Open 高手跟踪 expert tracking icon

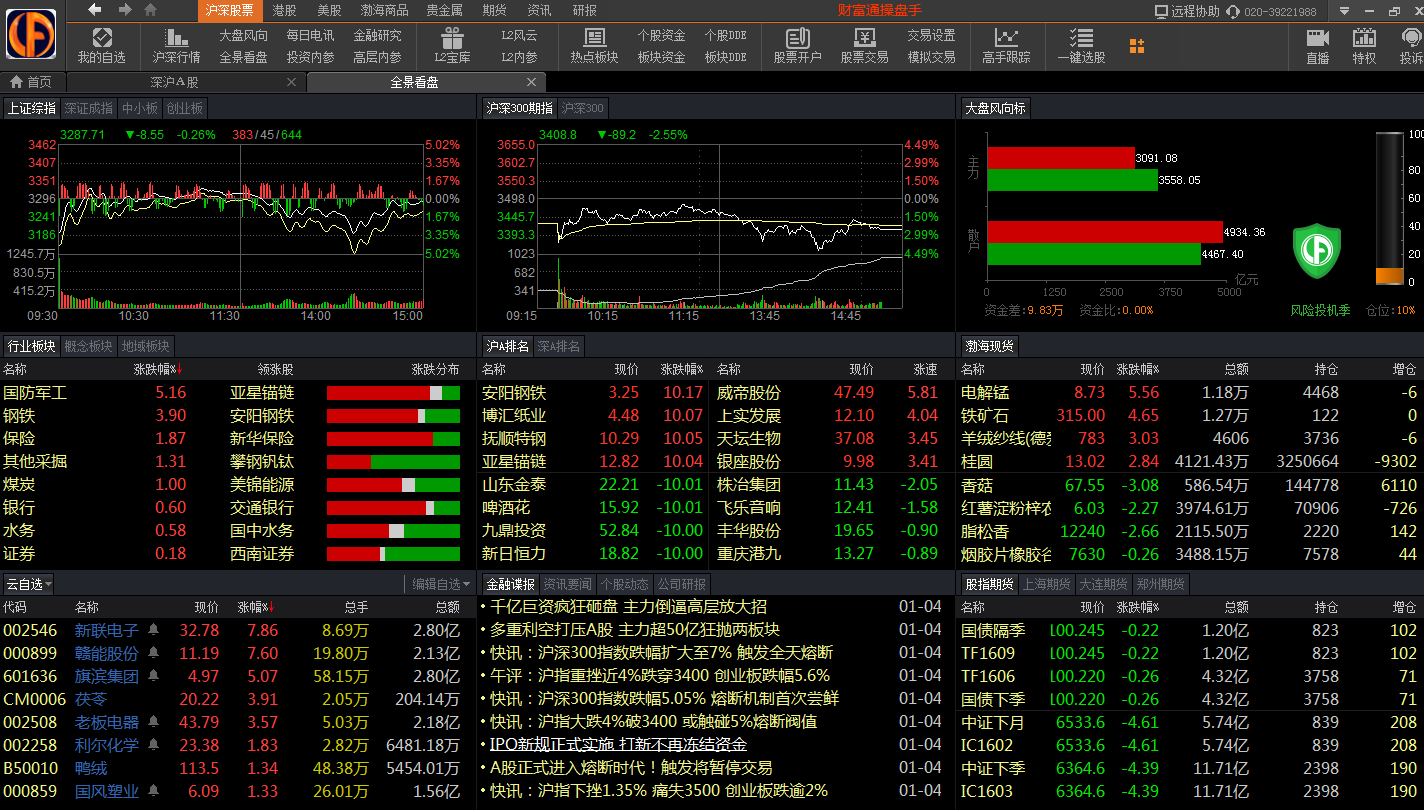coord(1005,39)
